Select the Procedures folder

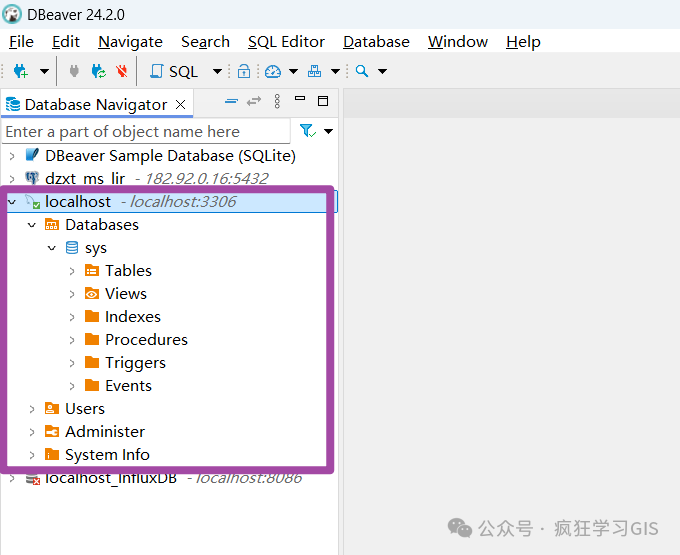click(x=147, y=340)
